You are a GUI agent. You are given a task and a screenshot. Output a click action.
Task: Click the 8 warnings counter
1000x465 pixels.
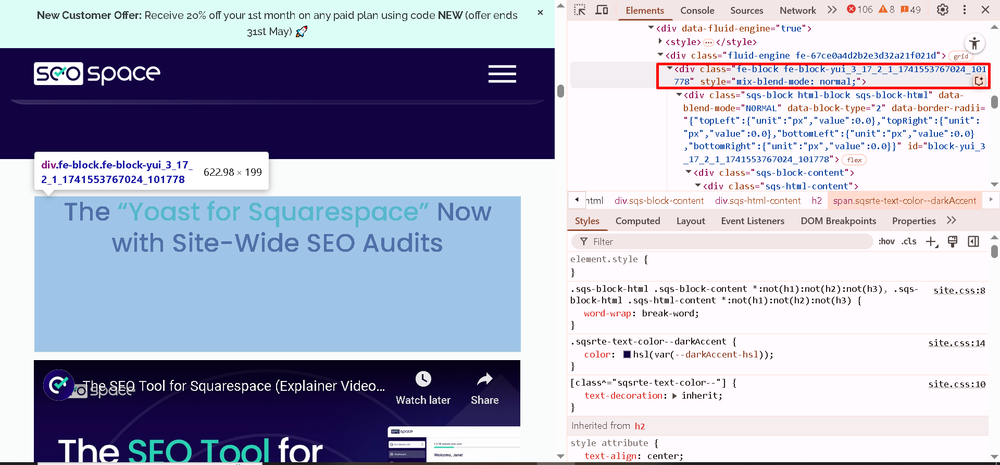pos(887,10)
